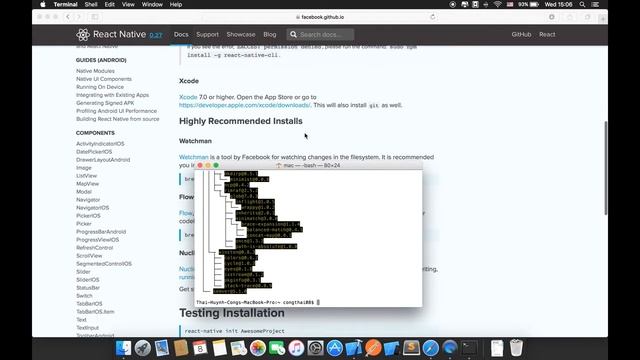Open Notes app in the Dock
This screenshot has width=640, height=360.
pyautogui.click(x=219, y=348)
